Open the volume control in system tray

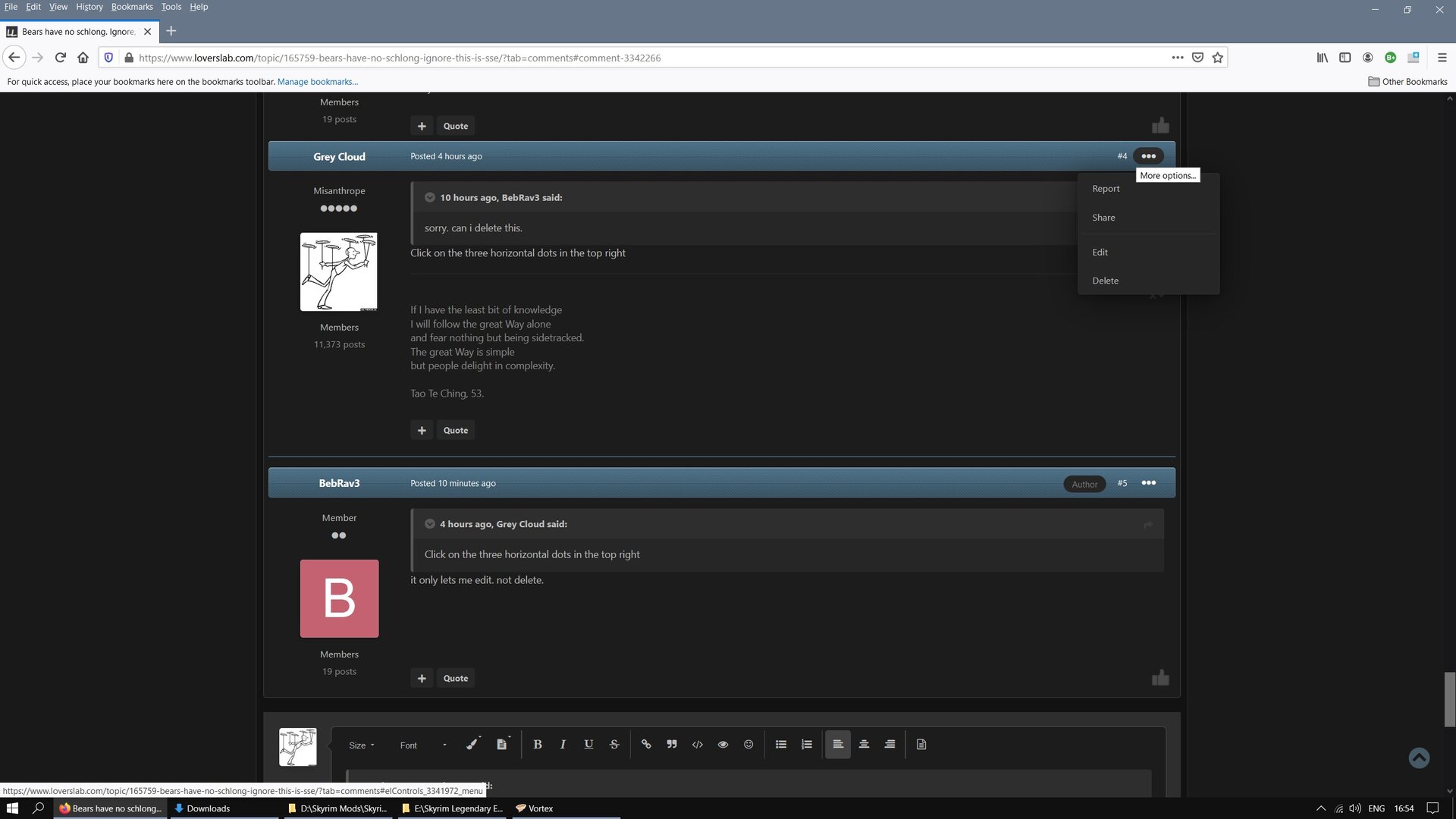pos(1355,808)
